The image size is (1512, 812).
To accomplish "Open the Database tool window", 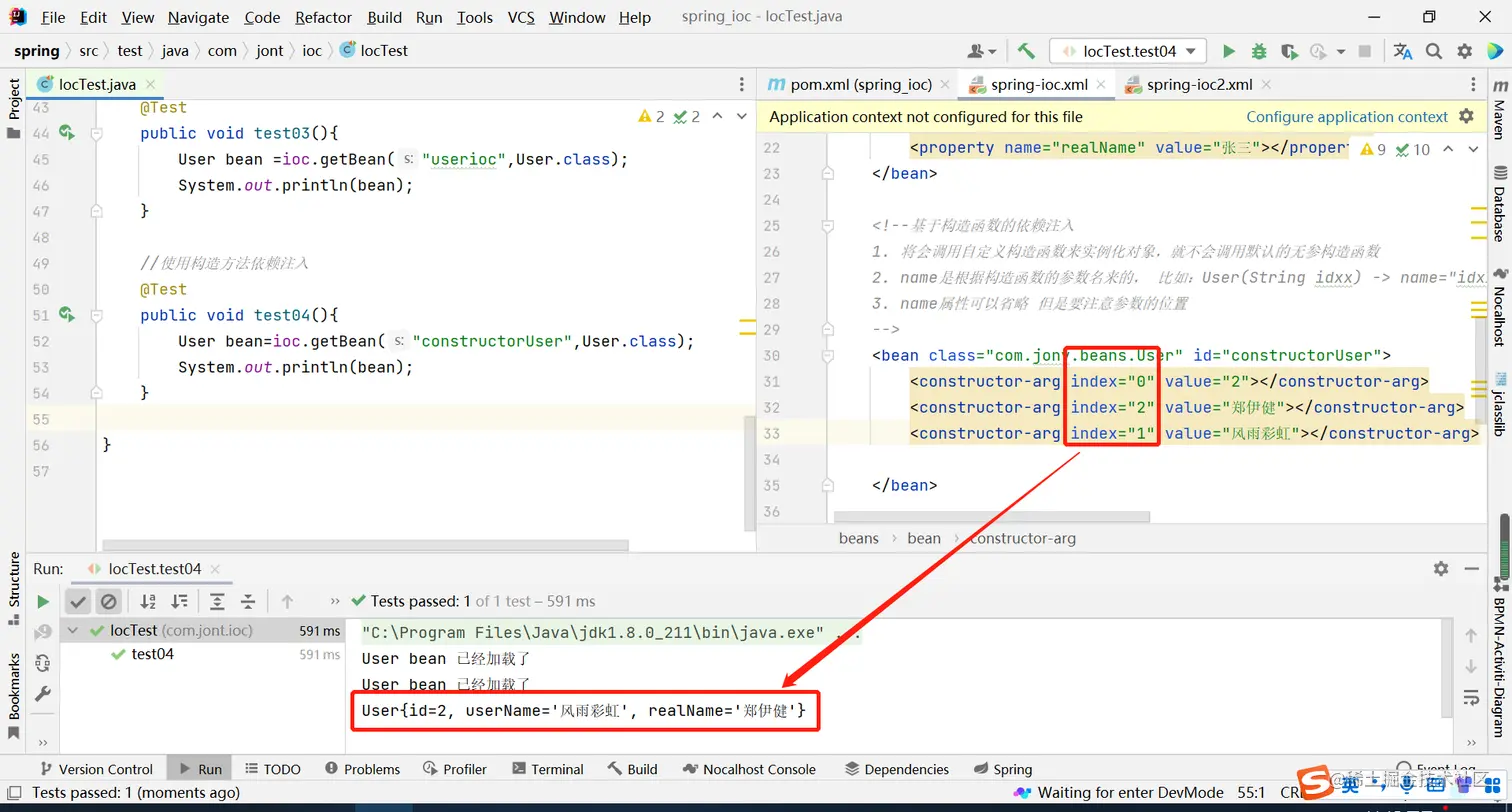I will 1498,205.
